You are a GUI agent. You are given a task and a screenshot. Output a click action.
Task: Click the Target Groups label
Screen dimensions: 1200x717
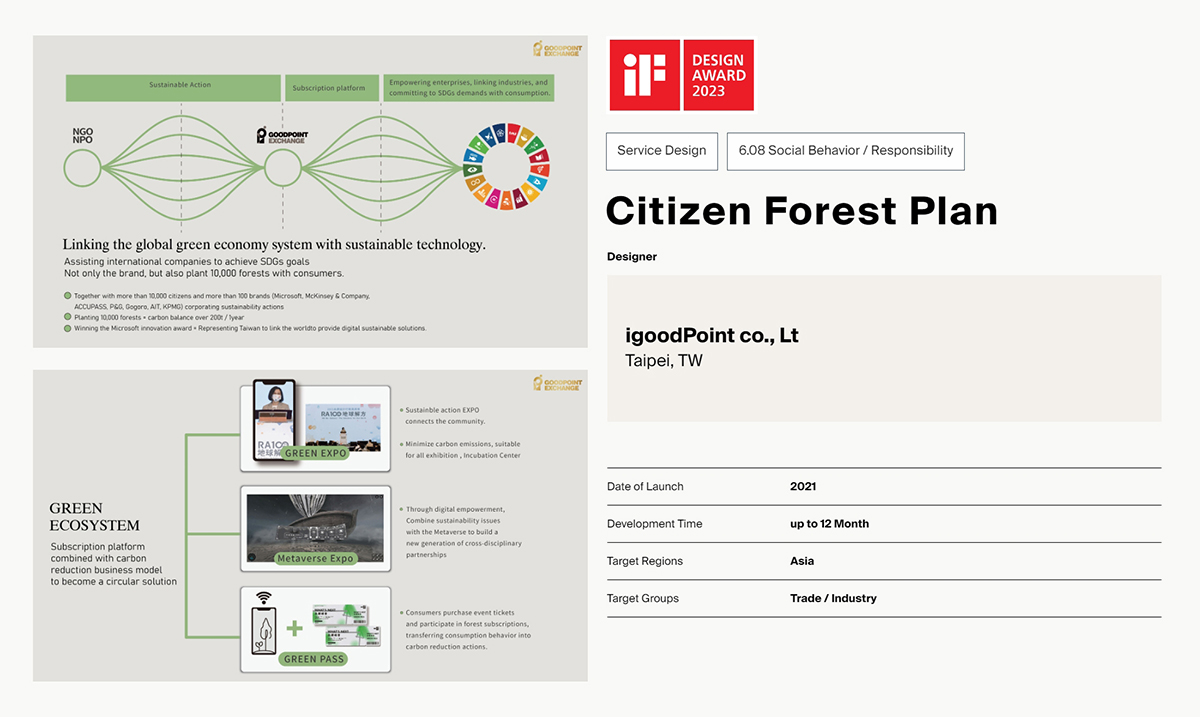tap(643, 598)
